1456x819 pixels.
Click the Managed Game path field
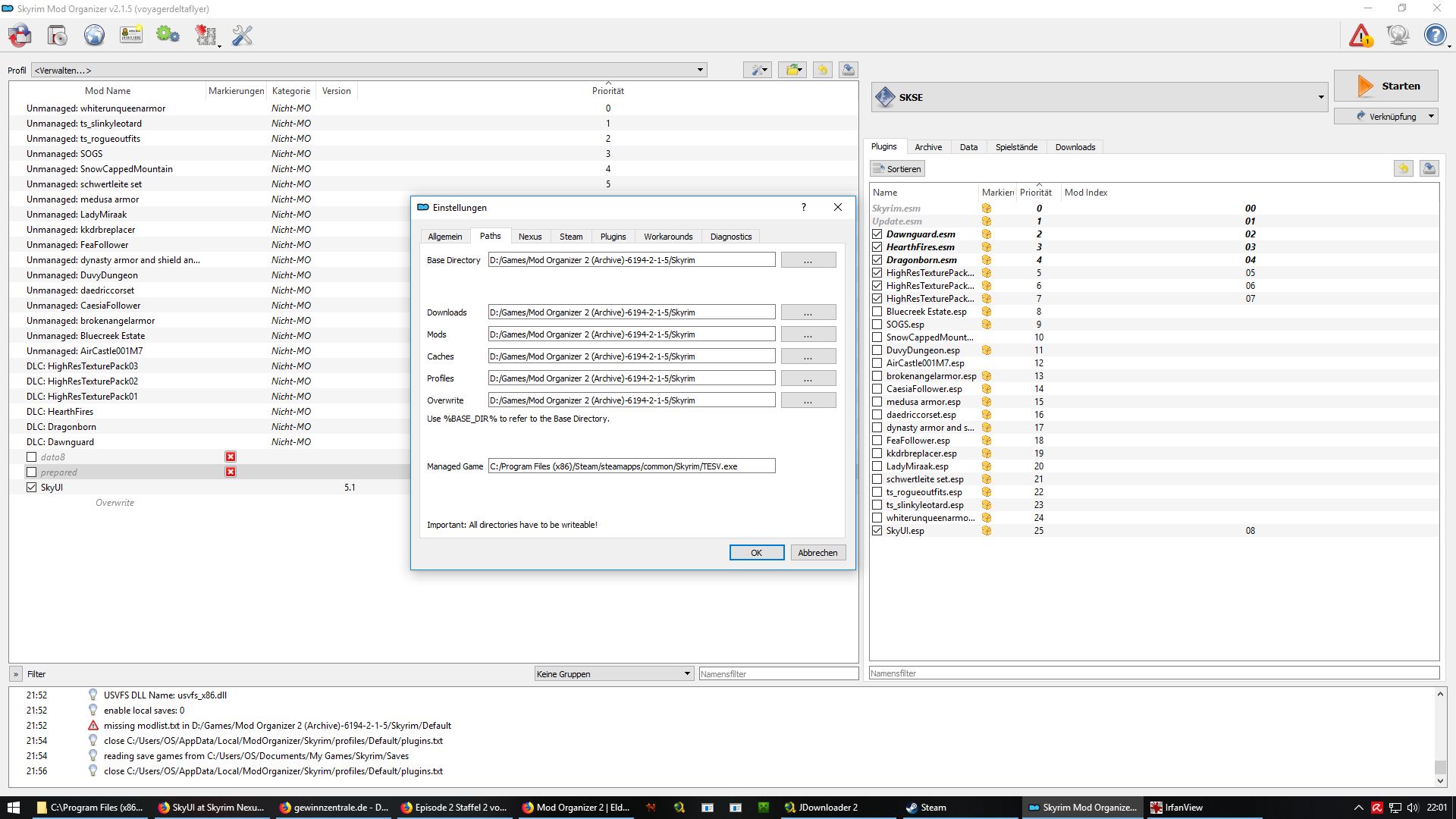click(631, 466)
